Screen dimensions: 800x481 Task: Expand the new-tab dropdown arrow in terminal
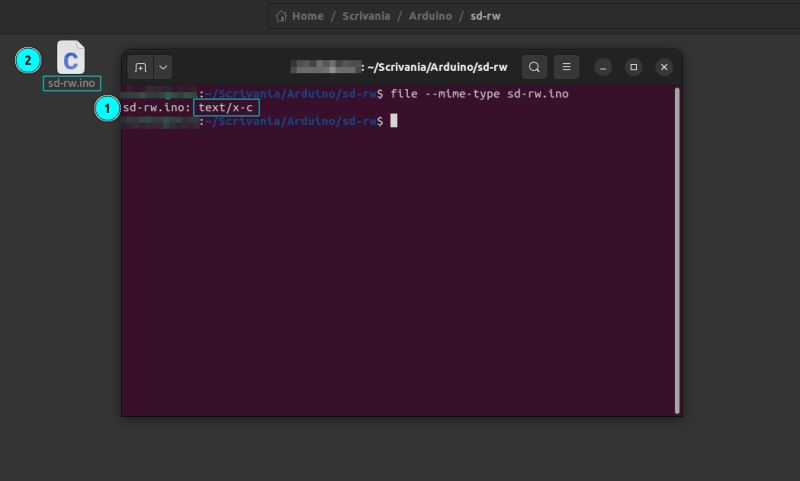[163, 67]
